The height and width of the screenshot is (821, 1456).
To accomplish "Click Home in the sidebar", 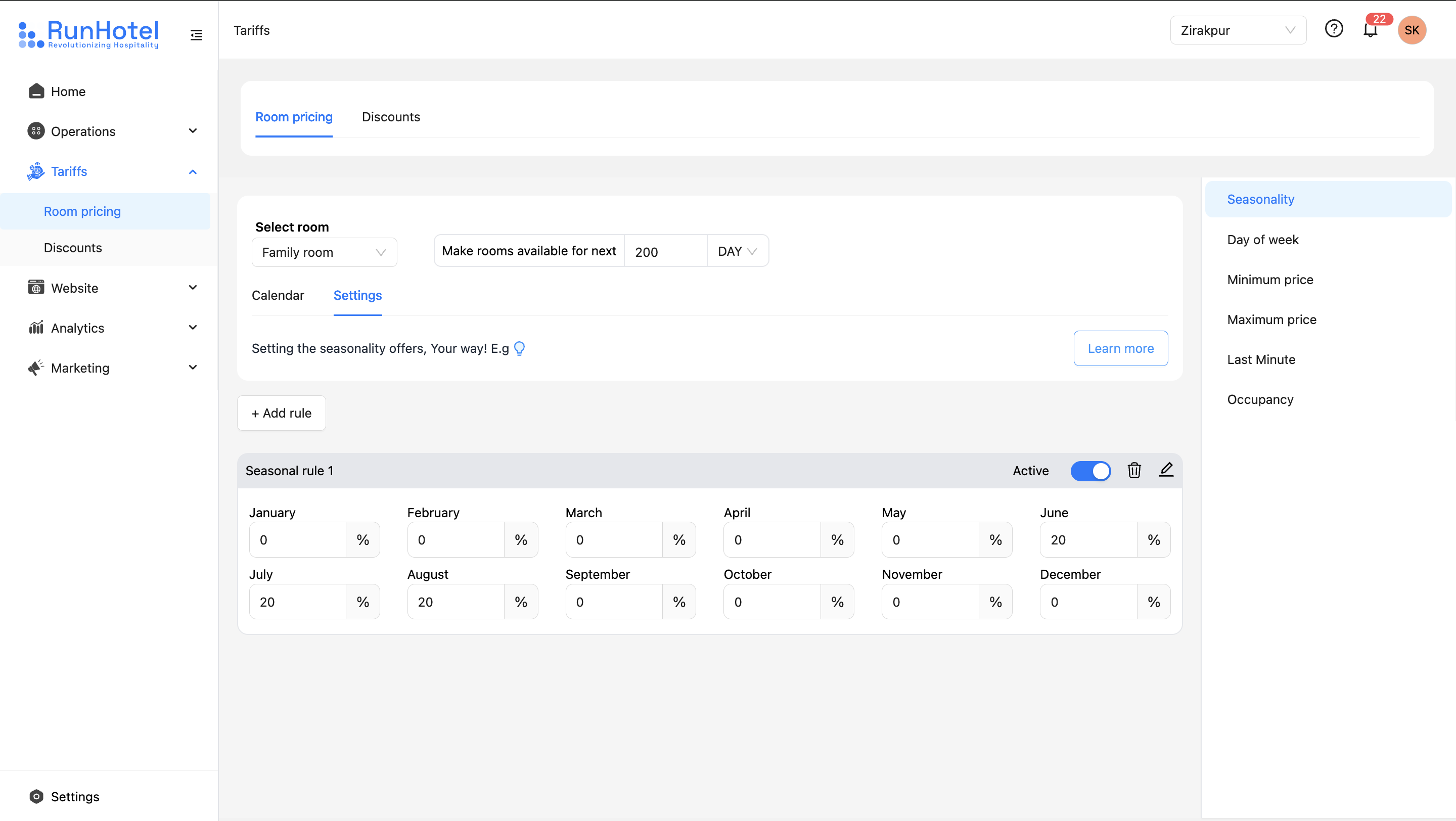I will 68,92.
